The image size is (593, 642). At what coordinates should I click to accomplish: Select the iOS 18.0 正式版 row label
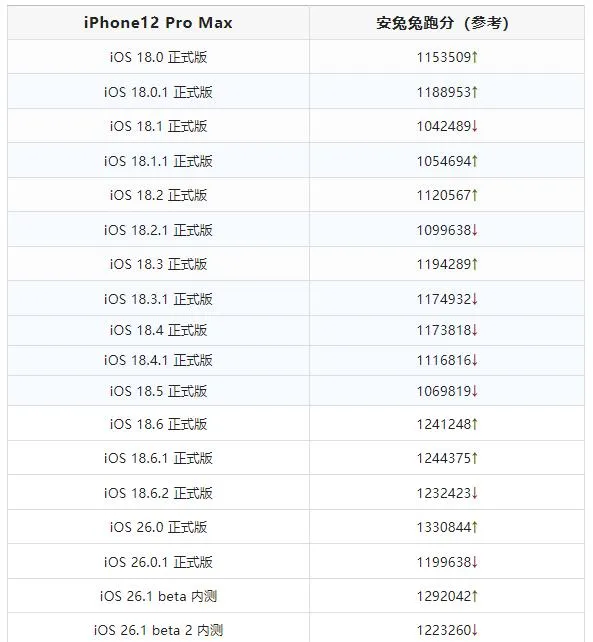tap(158, 57)
